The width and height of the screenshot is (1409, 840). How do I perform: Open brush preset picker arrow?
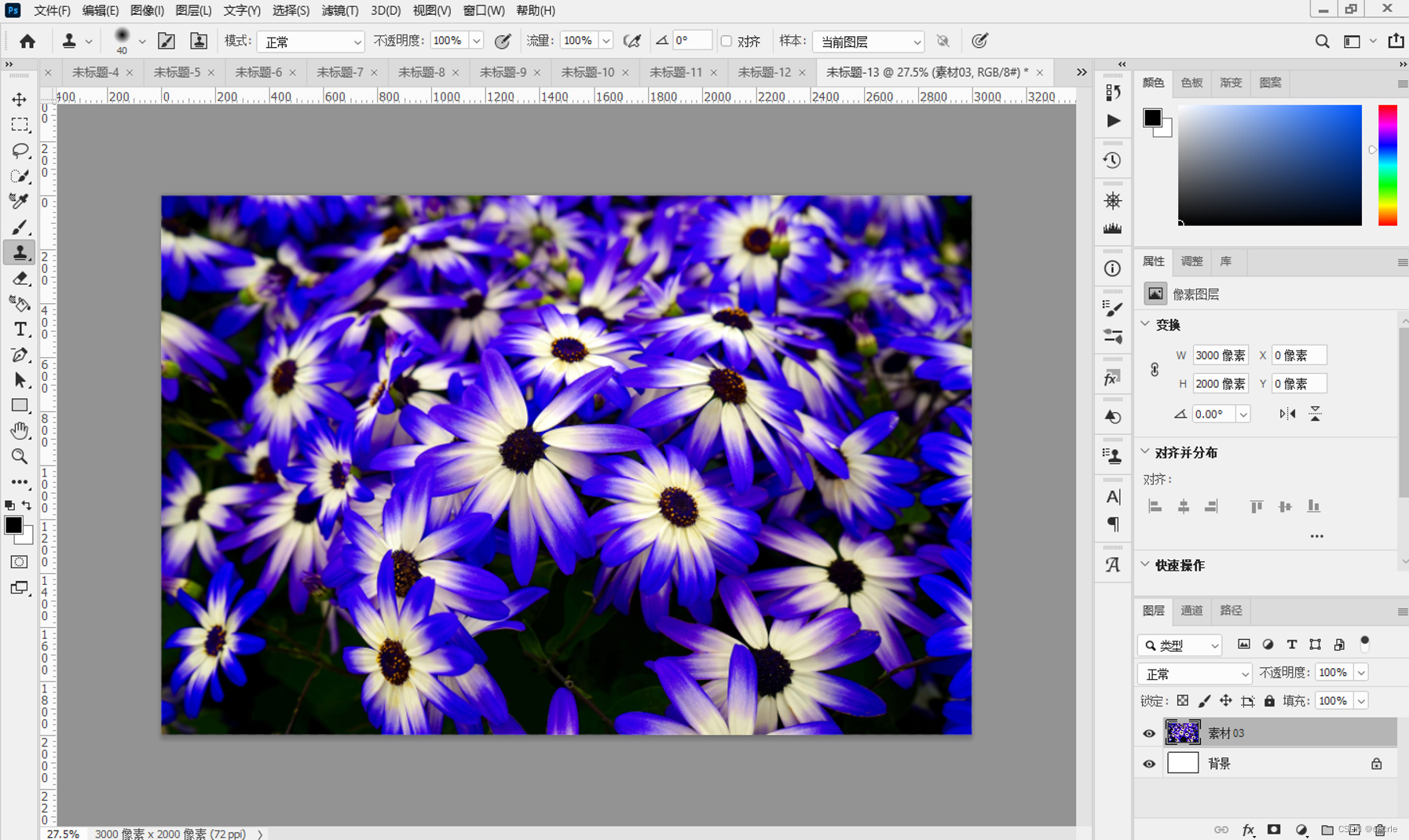pyautogui.click(x=142, y=42)
